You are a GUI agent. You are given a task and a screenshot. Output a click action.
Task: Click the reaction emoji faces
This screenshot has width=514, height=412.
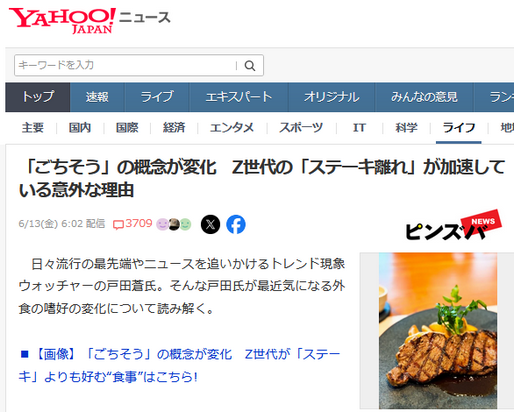(x=174, y=224)
